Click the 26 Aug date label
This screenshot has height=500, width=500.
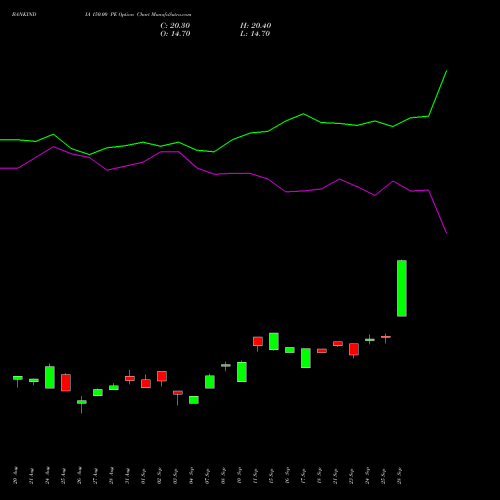pos(79,475)
